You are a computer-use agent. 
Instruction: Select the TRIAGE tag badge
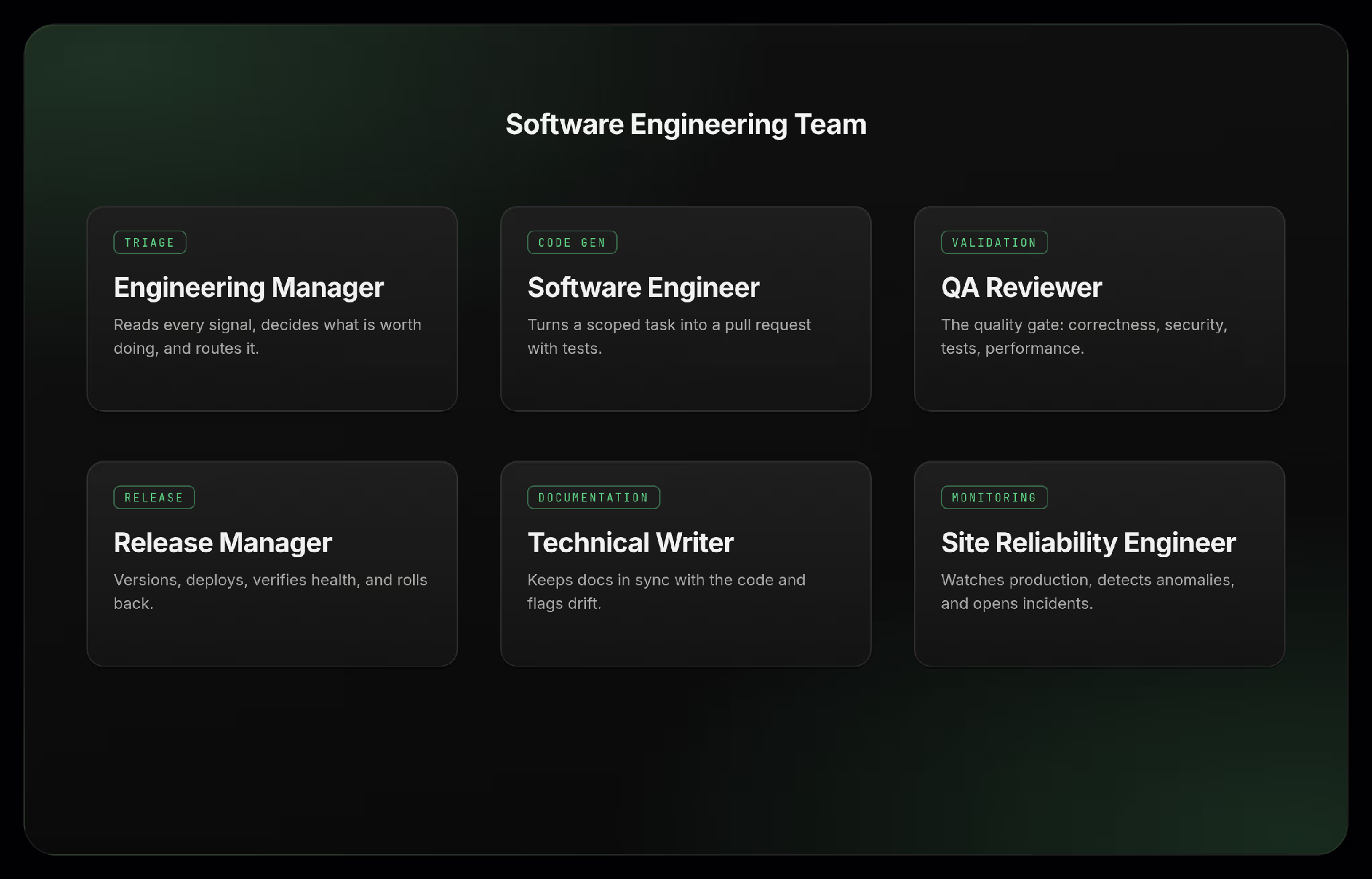point(150,242)
